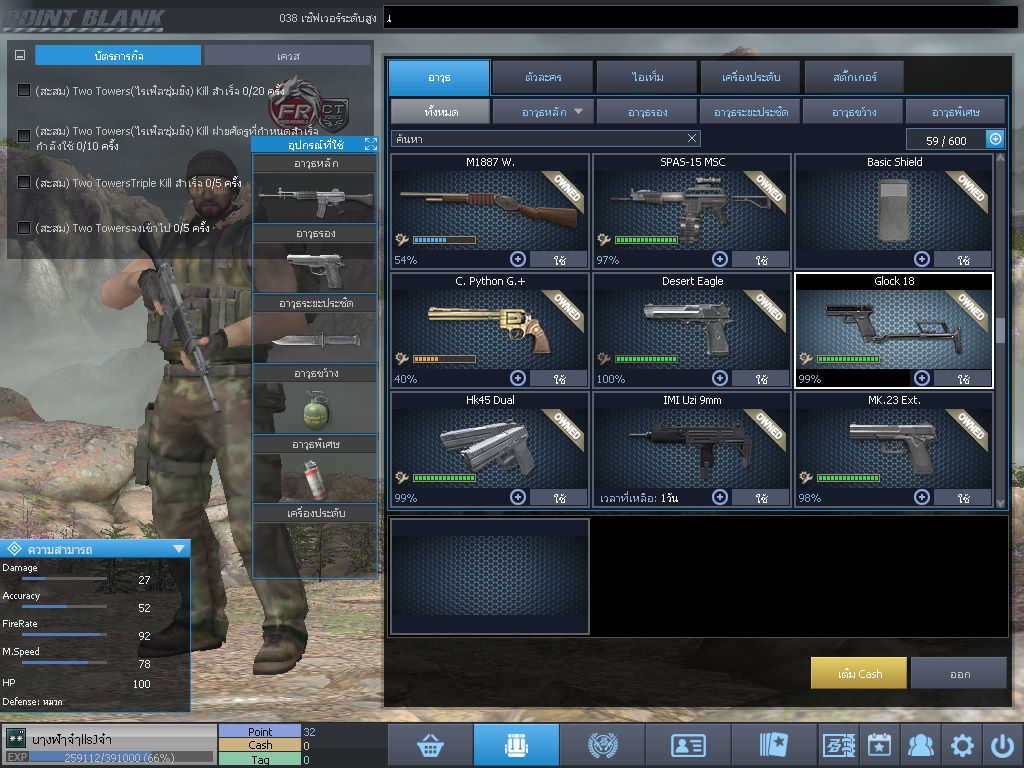The image size is (1024, 768).
Task: Click plus icon on C. Python G.+ card
Action: [518, 378]
